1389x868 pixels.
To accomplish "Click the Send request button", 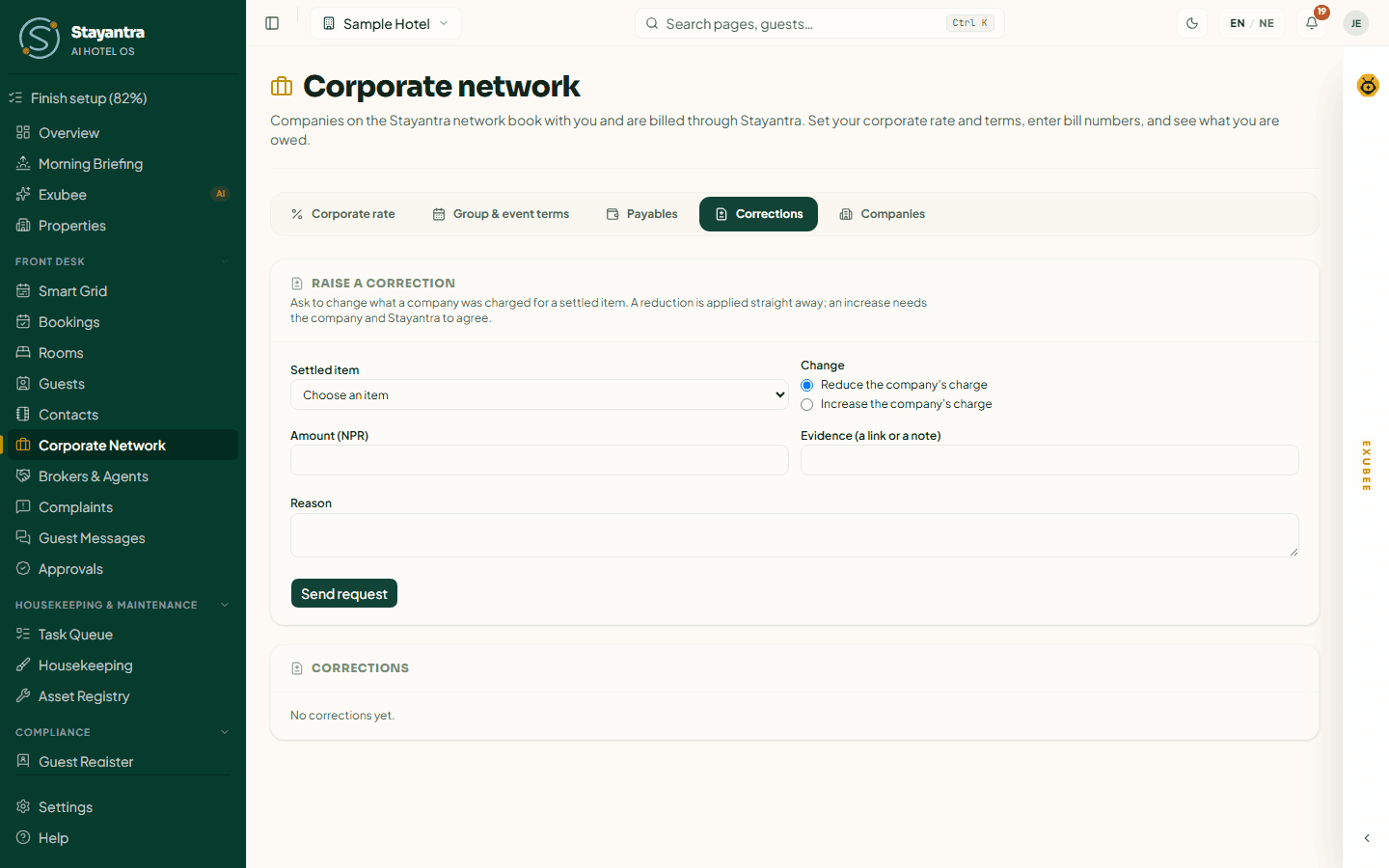I will tap(344, 593).
